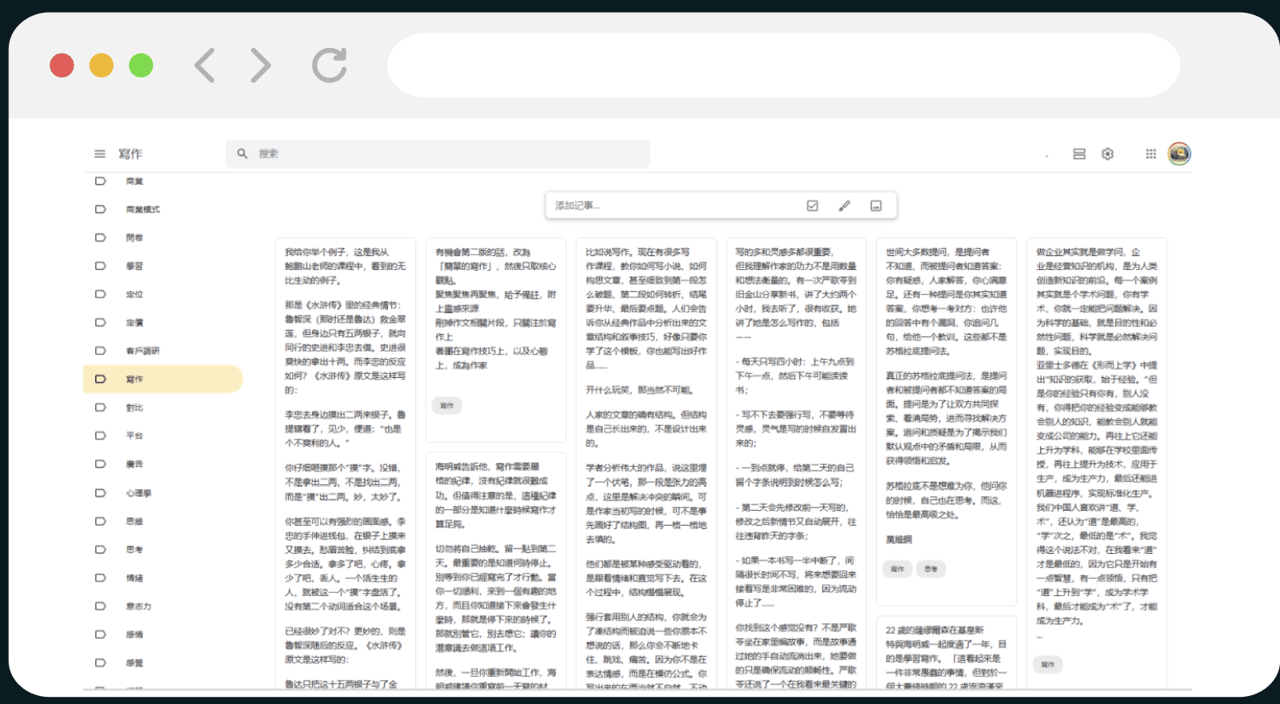Focus the 搜索 search field
The image size is (1280, 704).
point(438,154)
